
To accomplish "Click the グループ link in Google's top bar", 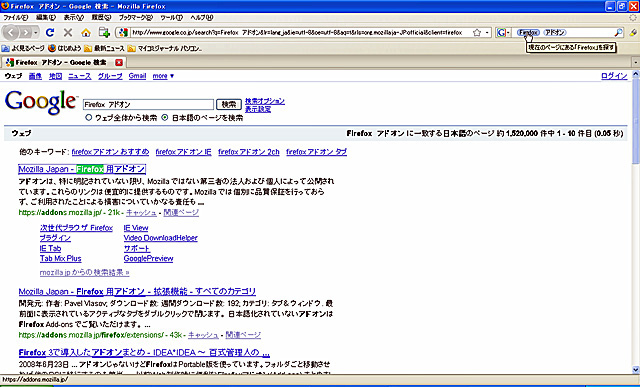I will pos(110,76).
